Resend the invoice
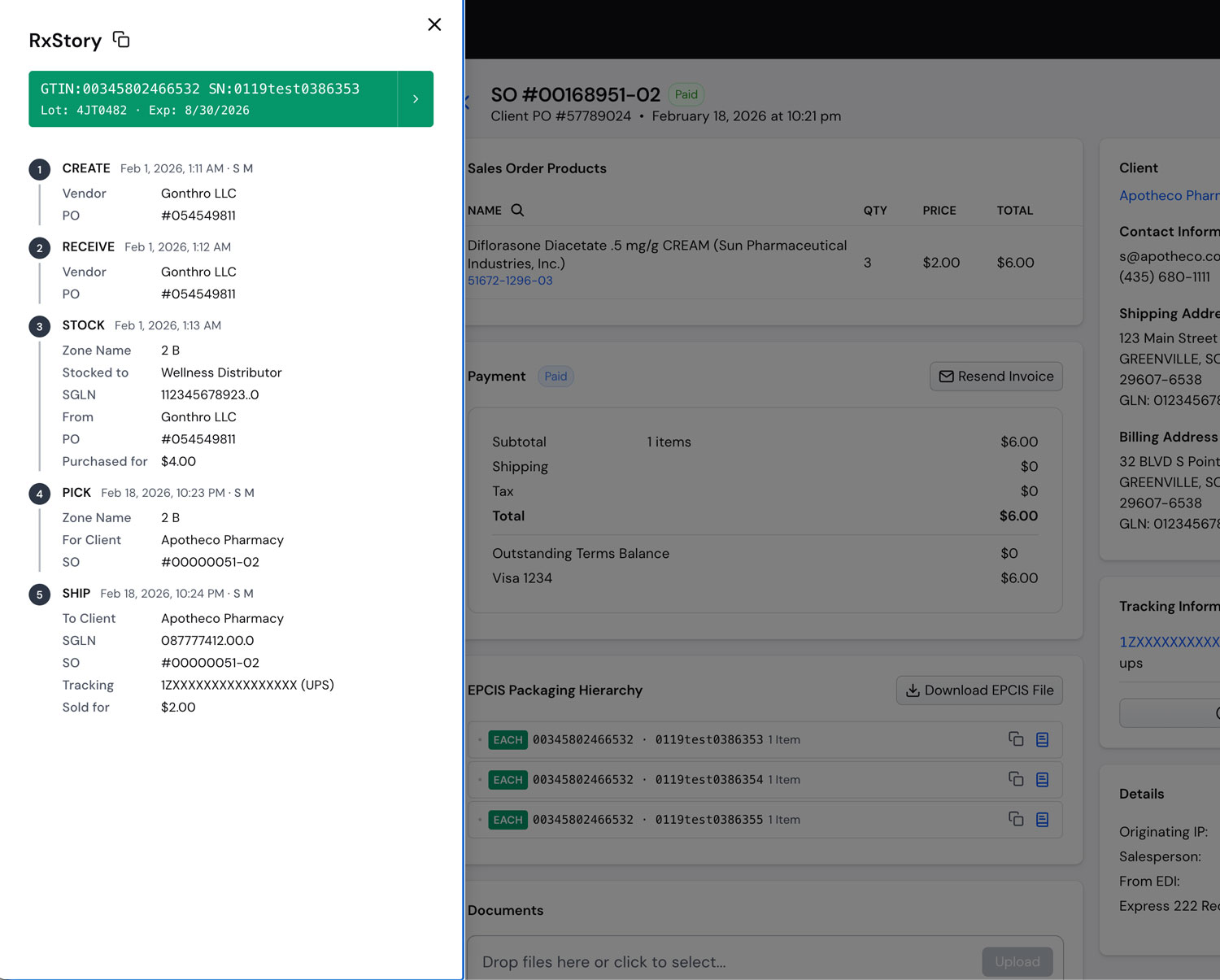This screenshot has width=1220, height=980. (996, 376)
